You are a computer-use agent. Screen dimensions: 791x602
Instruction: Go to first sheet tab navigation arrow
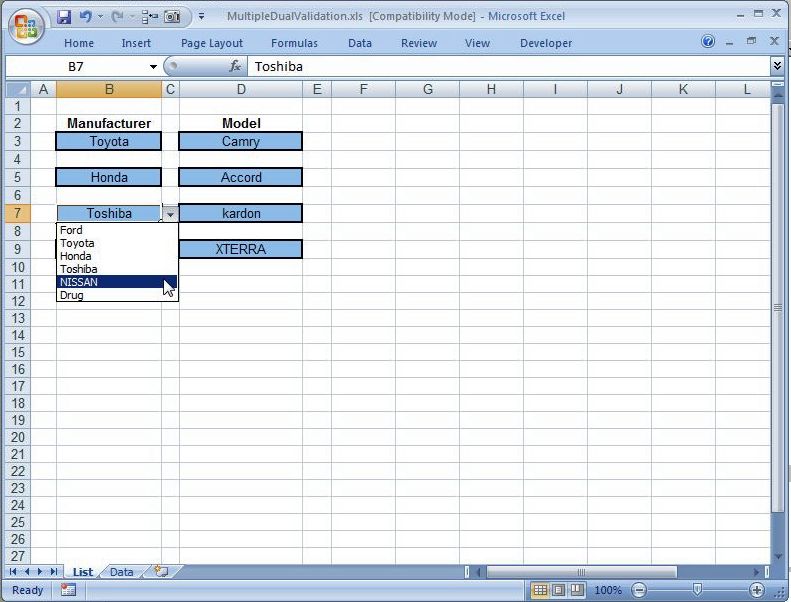pyautogui.click(x=13, y=572)
